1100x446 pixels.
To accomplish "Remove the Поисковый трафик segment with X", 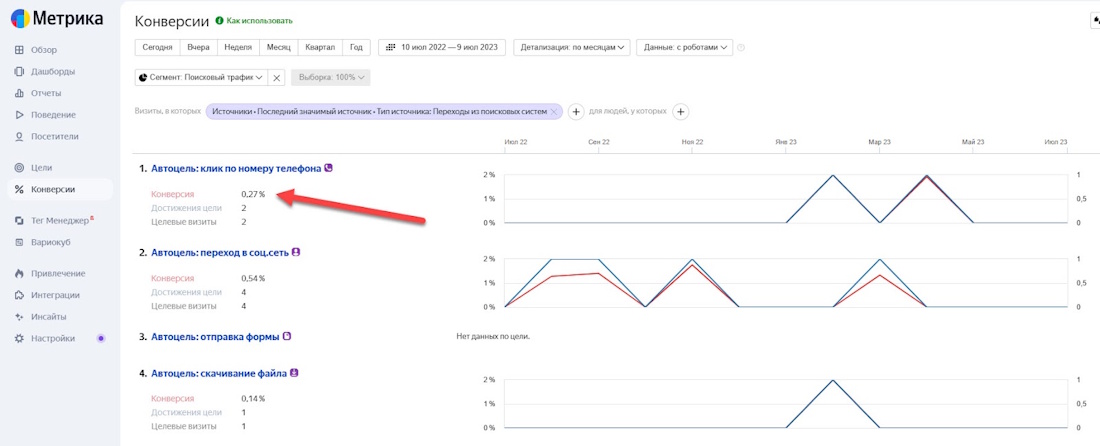I will pyautogui.click(x=277, y=77).
